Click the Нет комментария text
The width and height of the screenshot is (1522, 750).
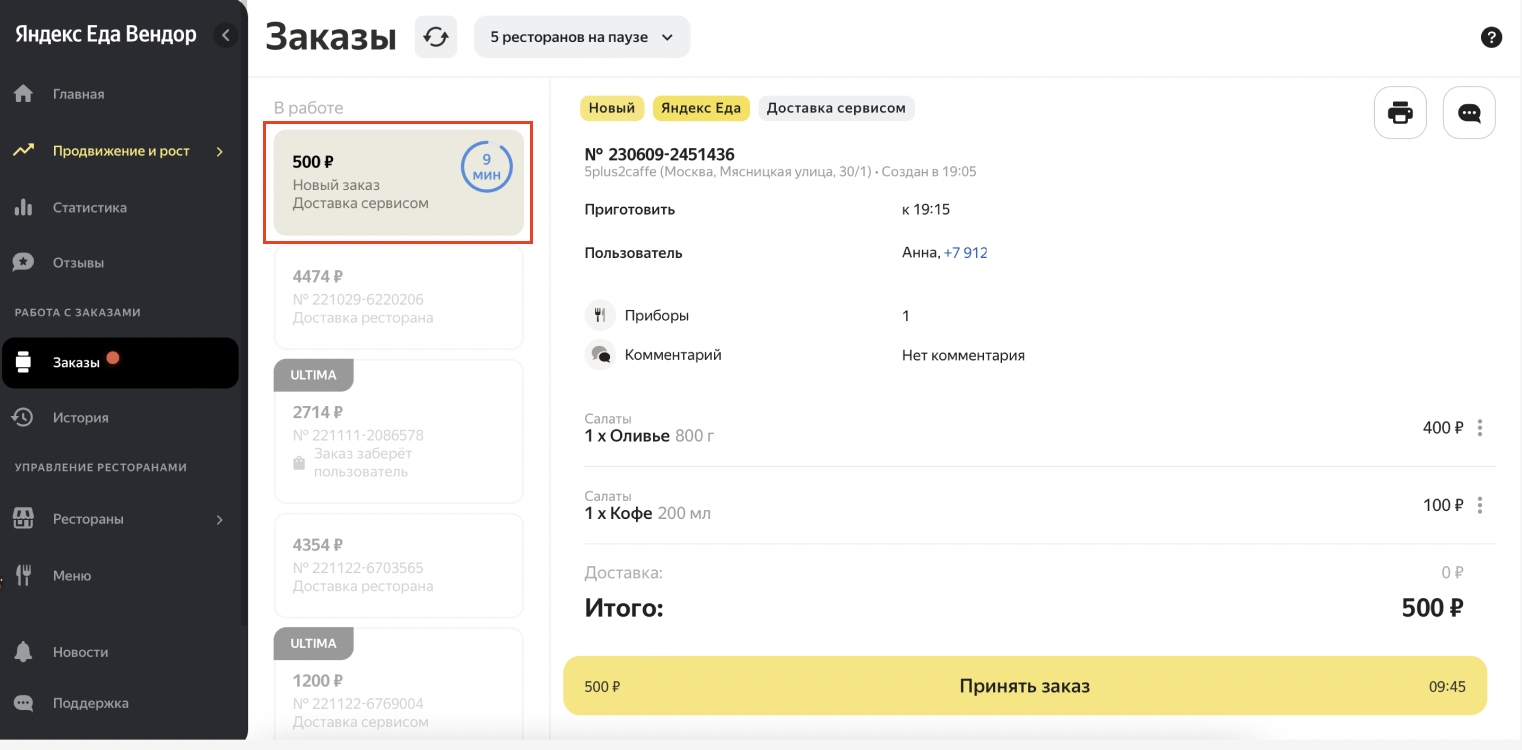963,355
